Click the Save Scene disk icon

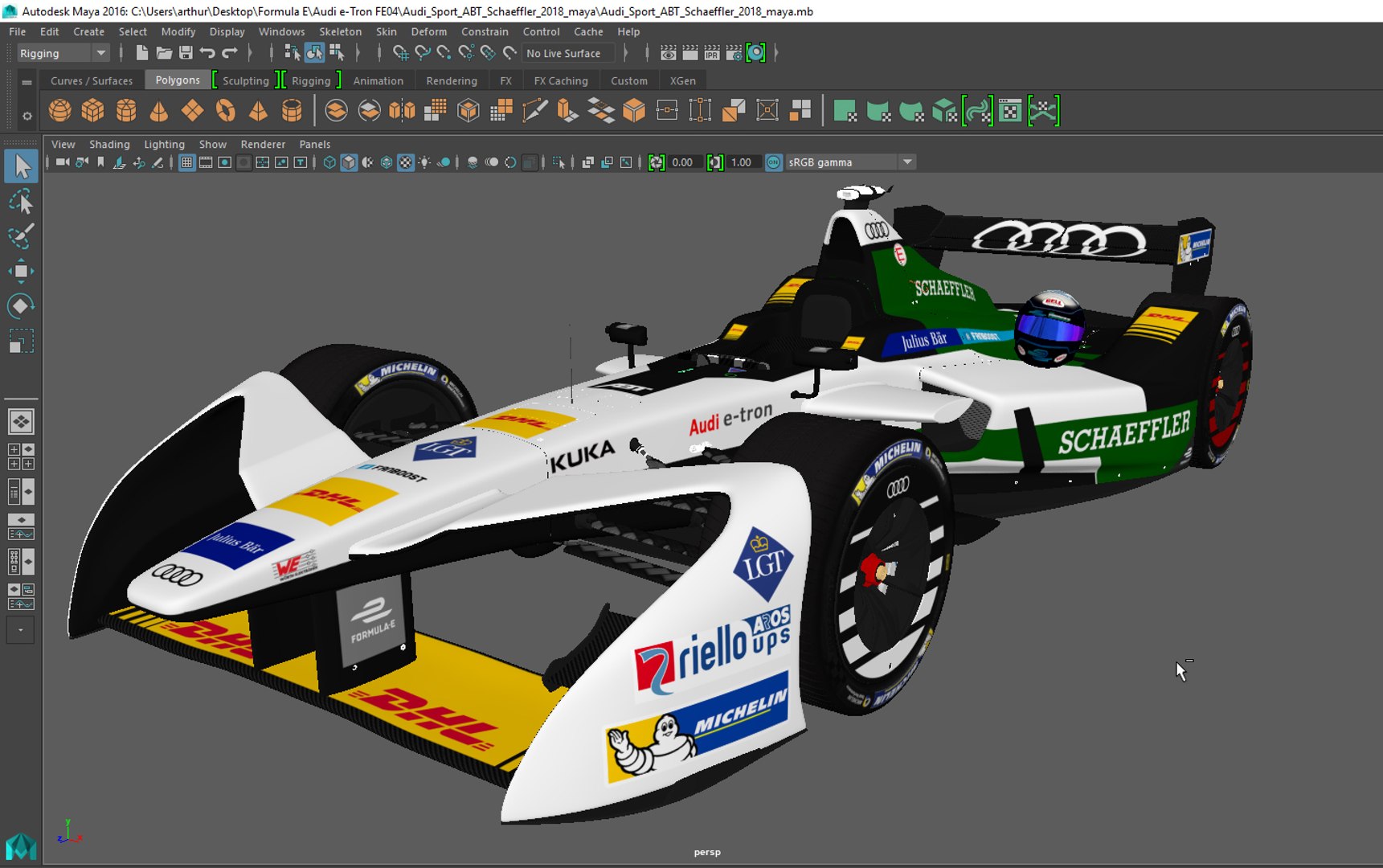click(186, 53)
